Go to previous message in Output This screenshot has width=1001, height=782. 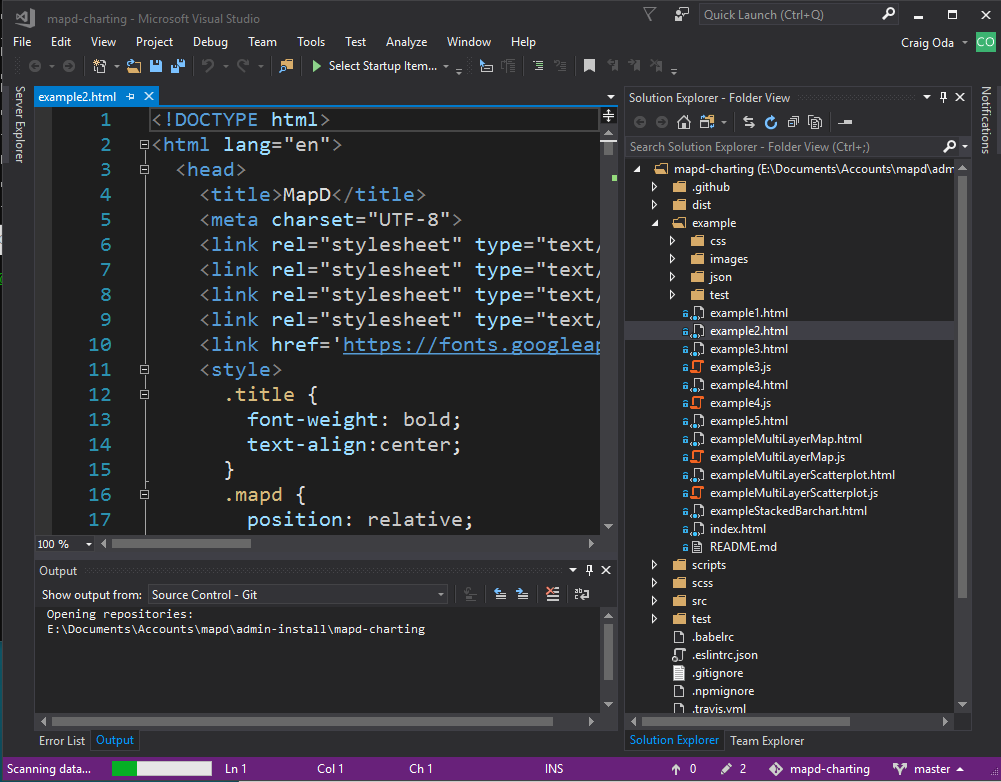tap(500, 594)
